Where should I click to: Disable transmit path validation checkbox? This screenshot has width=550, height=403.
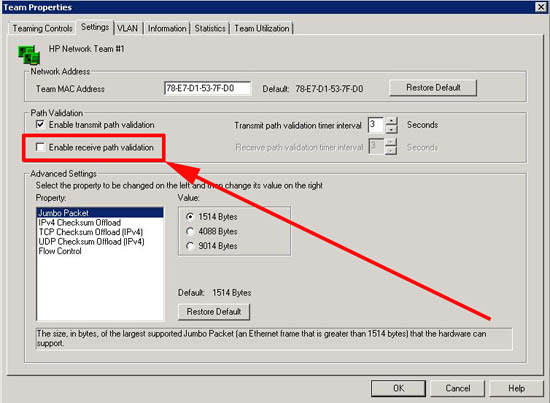click(40, 124)
